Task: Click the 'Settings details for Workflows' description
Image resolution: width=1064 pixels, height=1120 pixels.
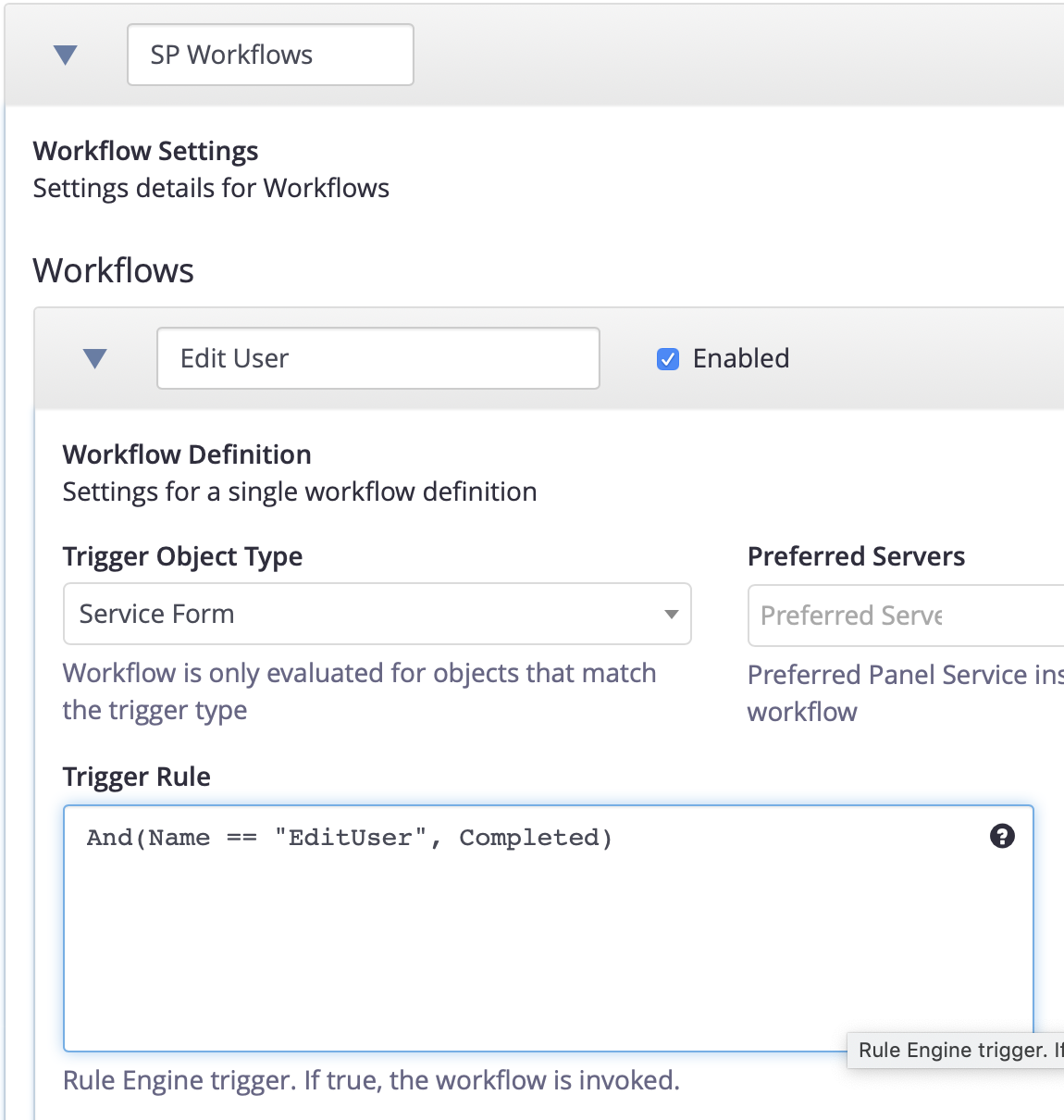Action: 211,188
